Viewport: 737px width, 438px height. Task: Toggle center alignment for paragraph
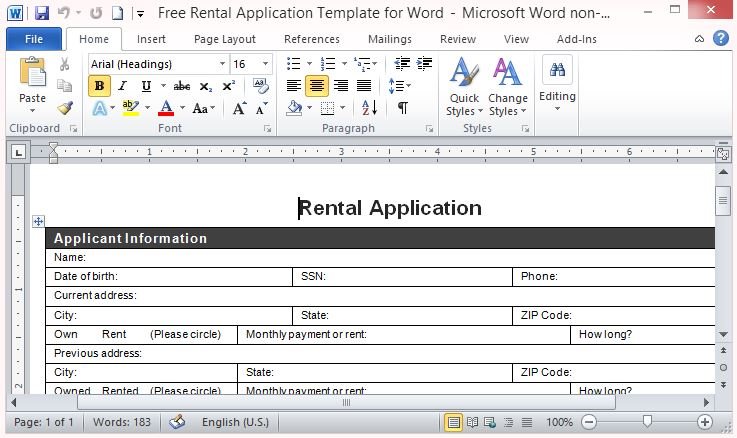click(317, 86)
